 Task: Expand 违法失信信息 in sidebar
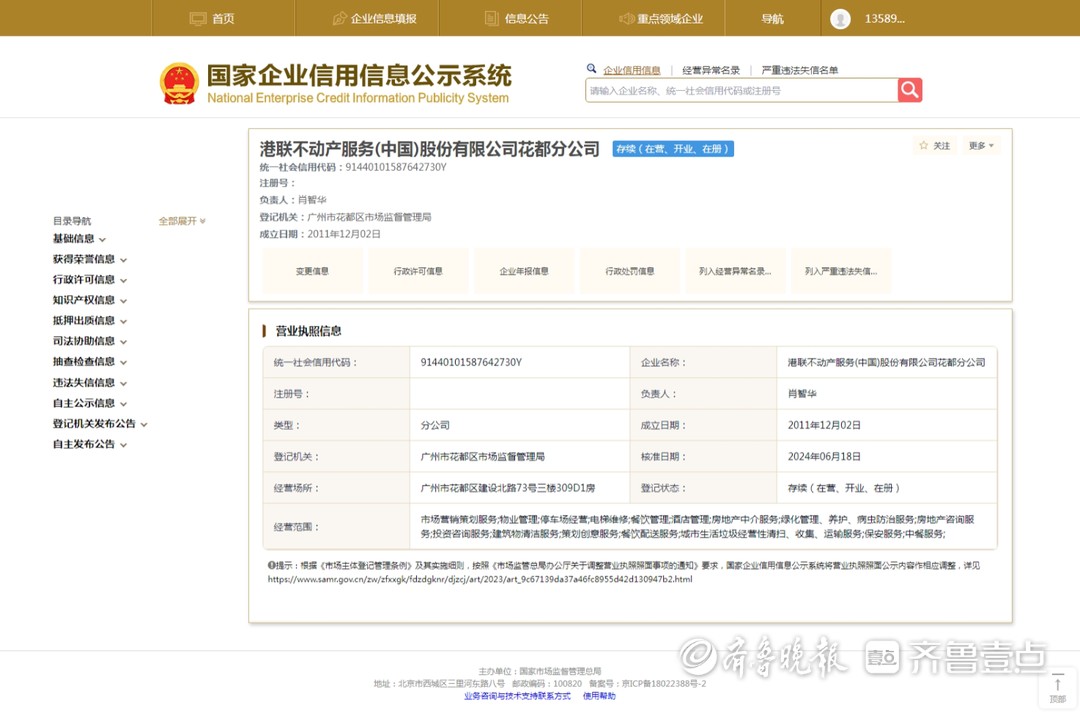click(90, 383)
